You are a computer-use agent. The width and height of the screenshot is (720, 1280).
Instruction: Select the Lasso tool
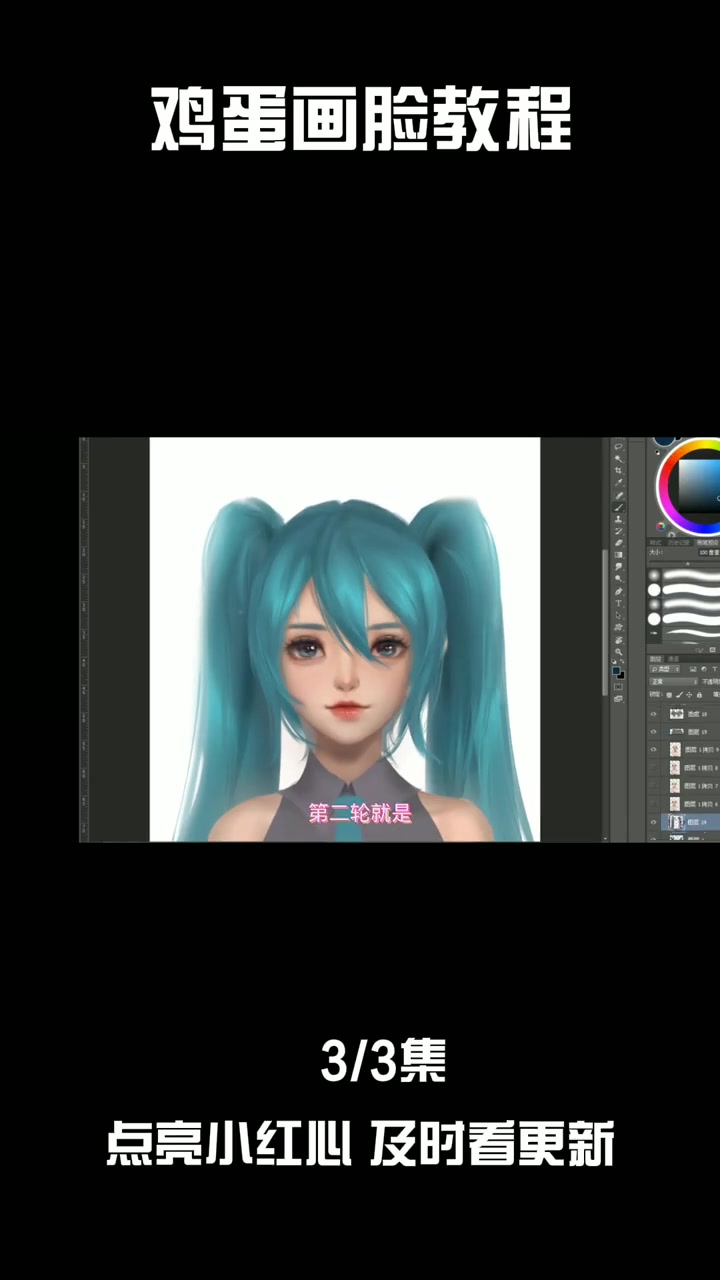tap(618, 447)
